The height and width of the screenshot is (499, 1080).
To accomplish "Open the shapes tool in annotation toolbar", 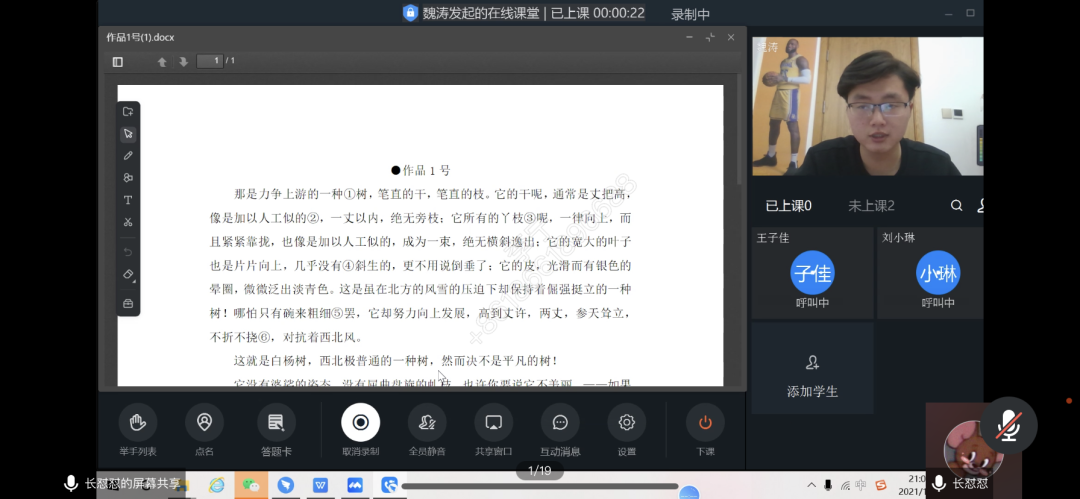I will [128, 178].
